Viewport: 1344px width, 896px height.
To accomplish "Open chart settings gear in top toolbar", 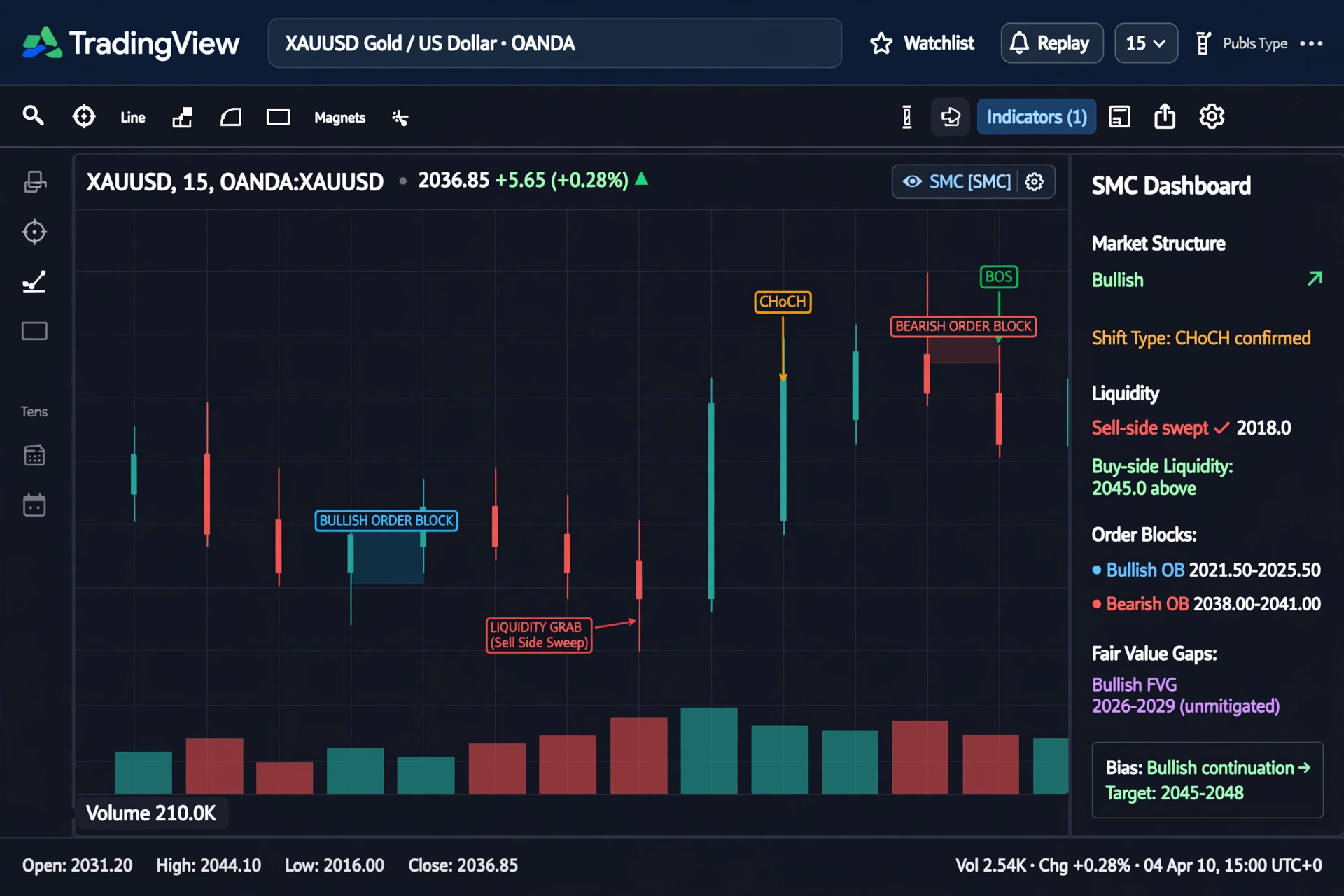I will [x=1212, y=116].
